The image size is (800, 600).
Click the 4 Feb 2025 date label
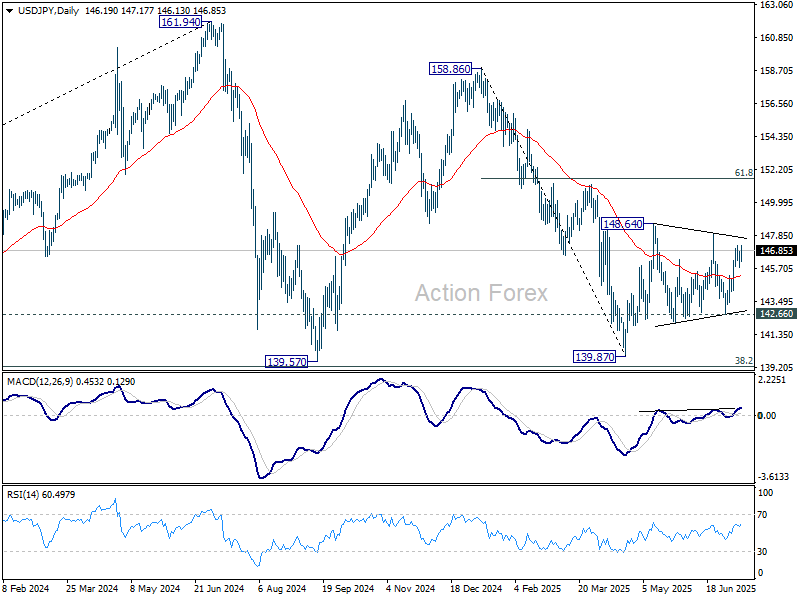pos(538,588)
